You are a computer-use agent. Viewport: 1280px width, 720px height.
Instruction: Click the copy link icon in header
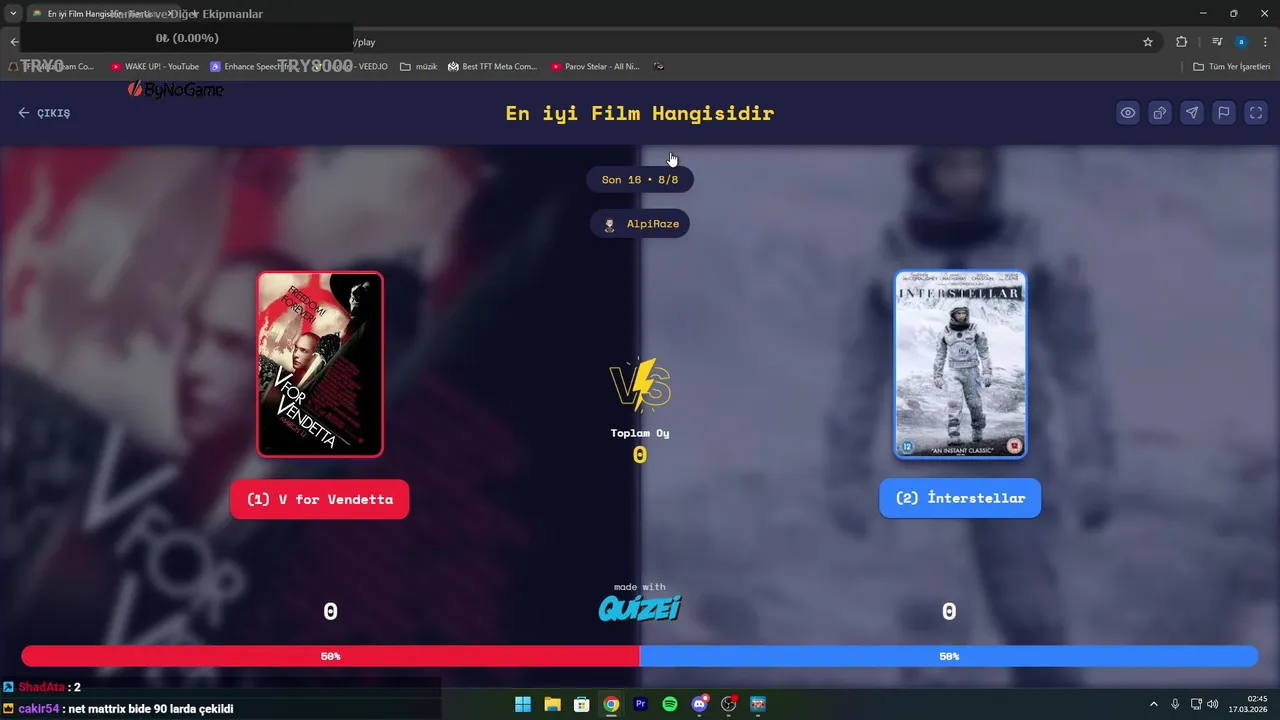pos(1160,113)
